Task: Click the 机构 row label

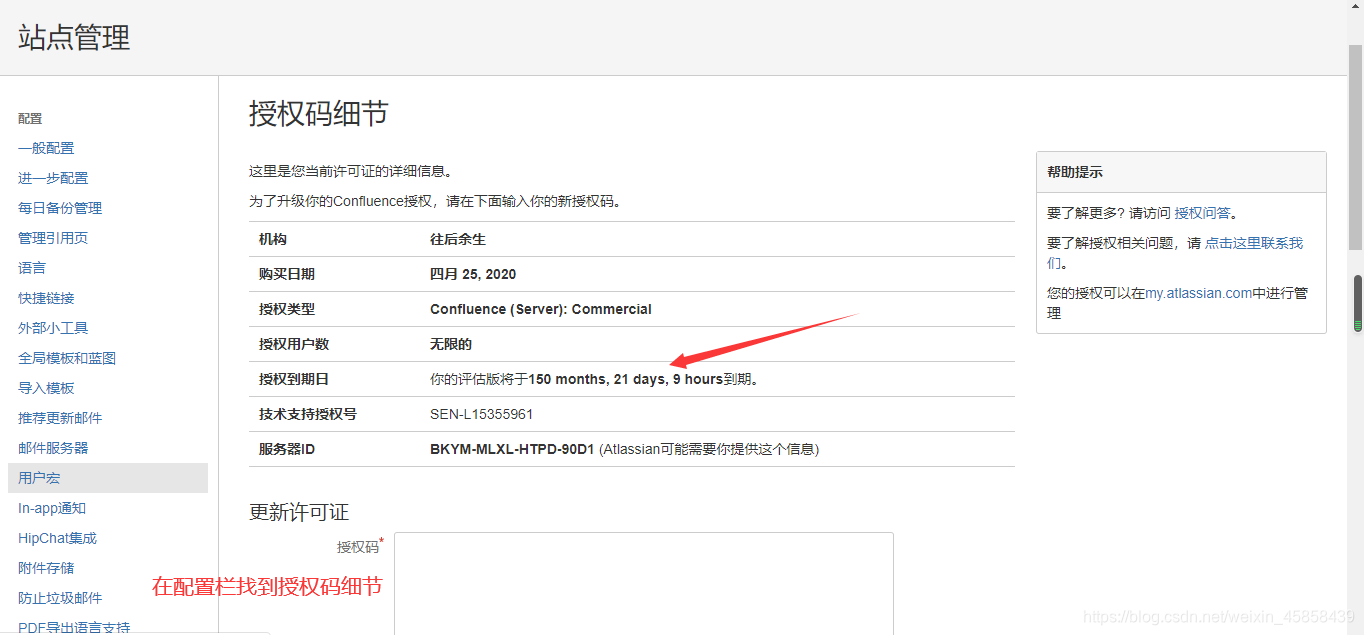Action: coord(273,240)
